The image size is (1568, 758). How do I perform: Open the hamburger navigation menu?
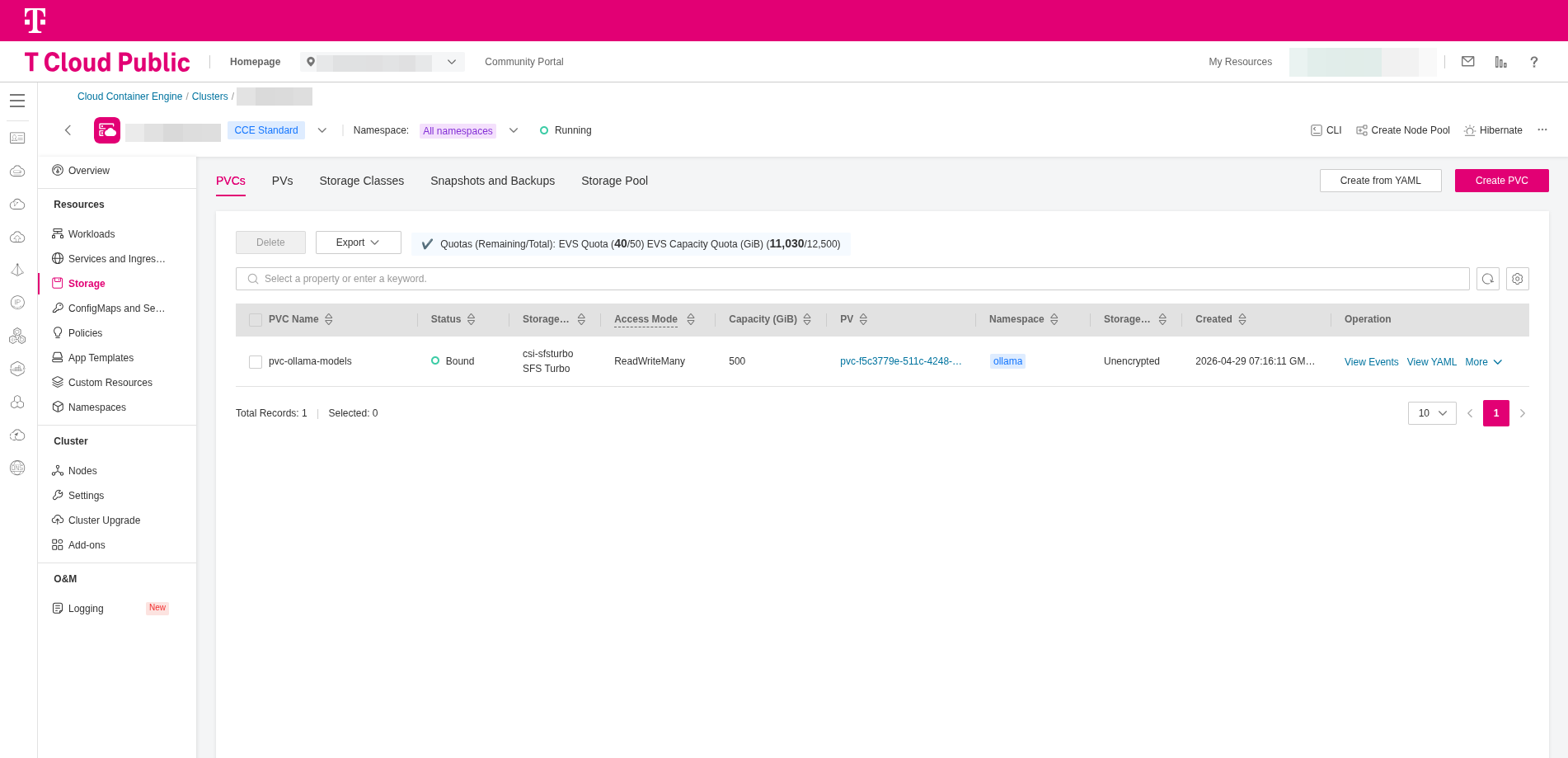coord(17,101)
